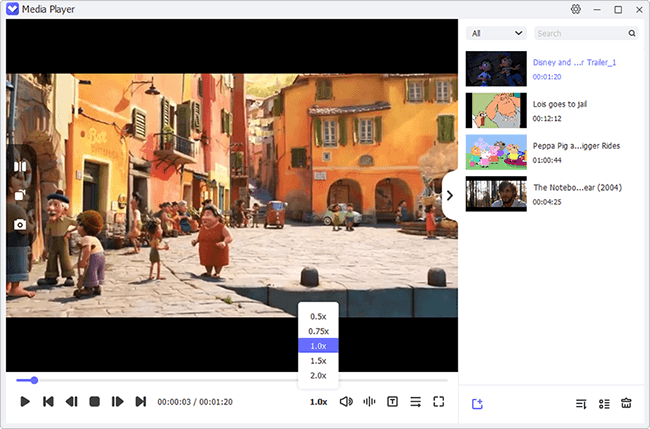Choose 0.5x playback speed
650x429 pixels.
point(318,317)
